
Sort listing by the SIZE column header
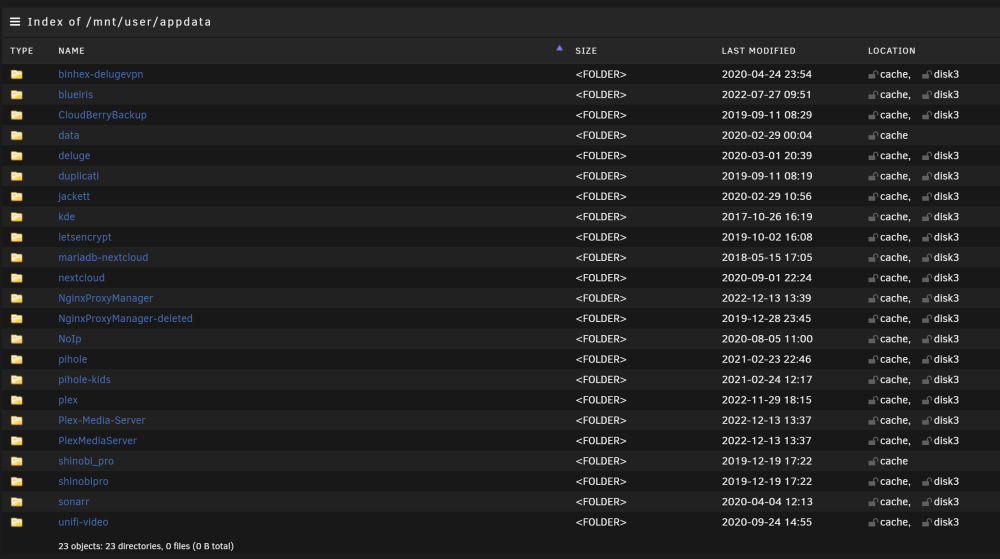click(x=586, y=51)
